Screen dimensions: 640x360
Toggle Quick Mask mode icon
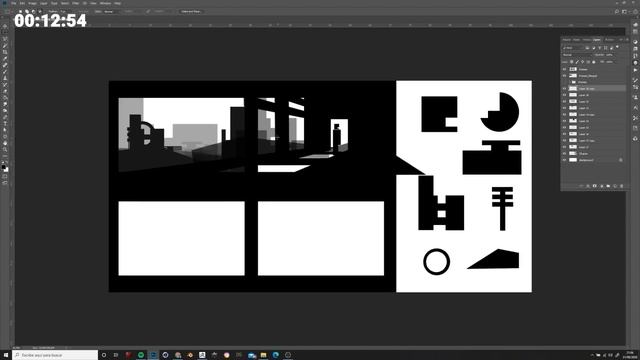pyautogui.click(x=5, y=176)
